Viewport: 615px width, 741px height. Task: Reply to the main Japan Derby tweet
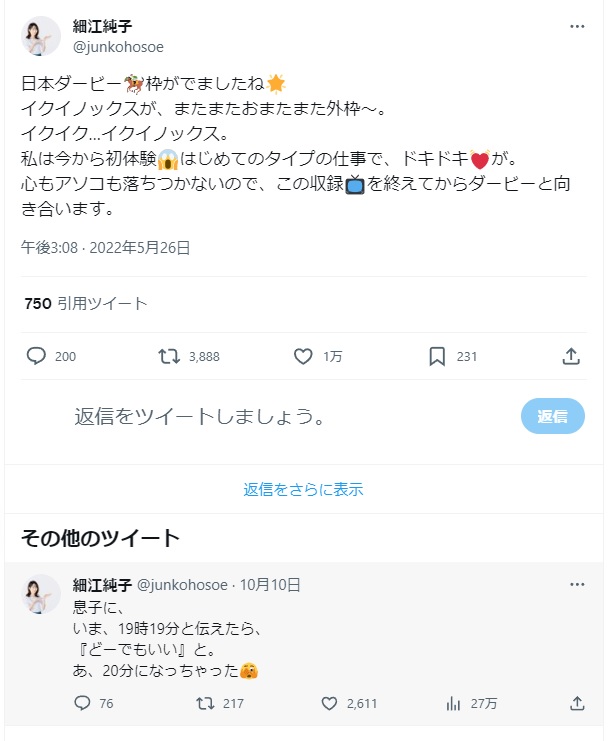37,356
